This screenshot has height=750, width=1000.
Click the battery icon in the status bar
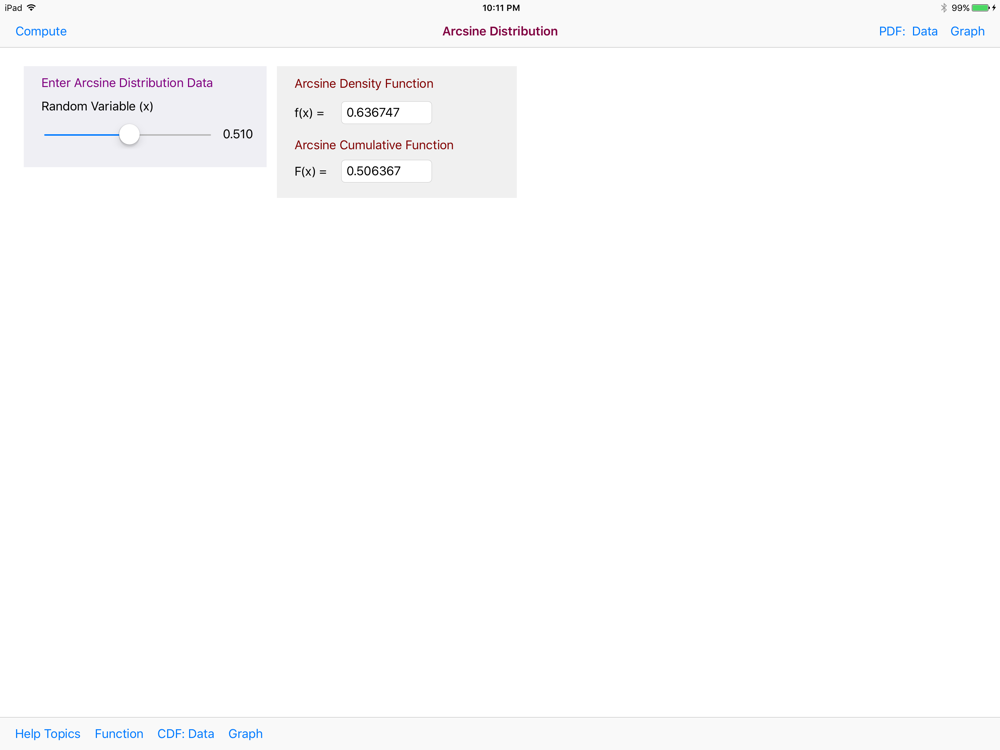pos(983,8)
